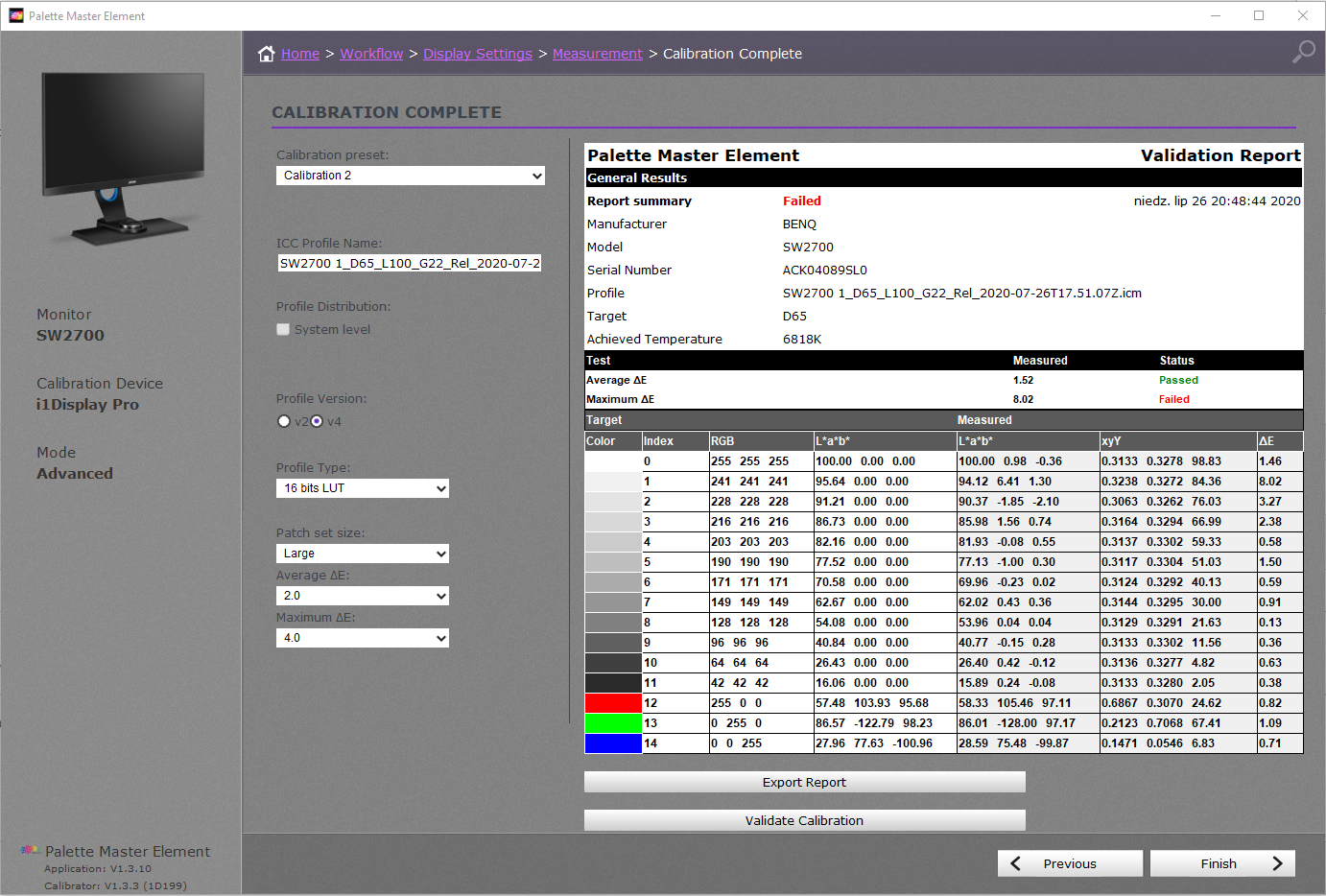1326x896 pixels.
Task: Expand the Maximum ΔE threshold dropdown
Action: (363, 638)
